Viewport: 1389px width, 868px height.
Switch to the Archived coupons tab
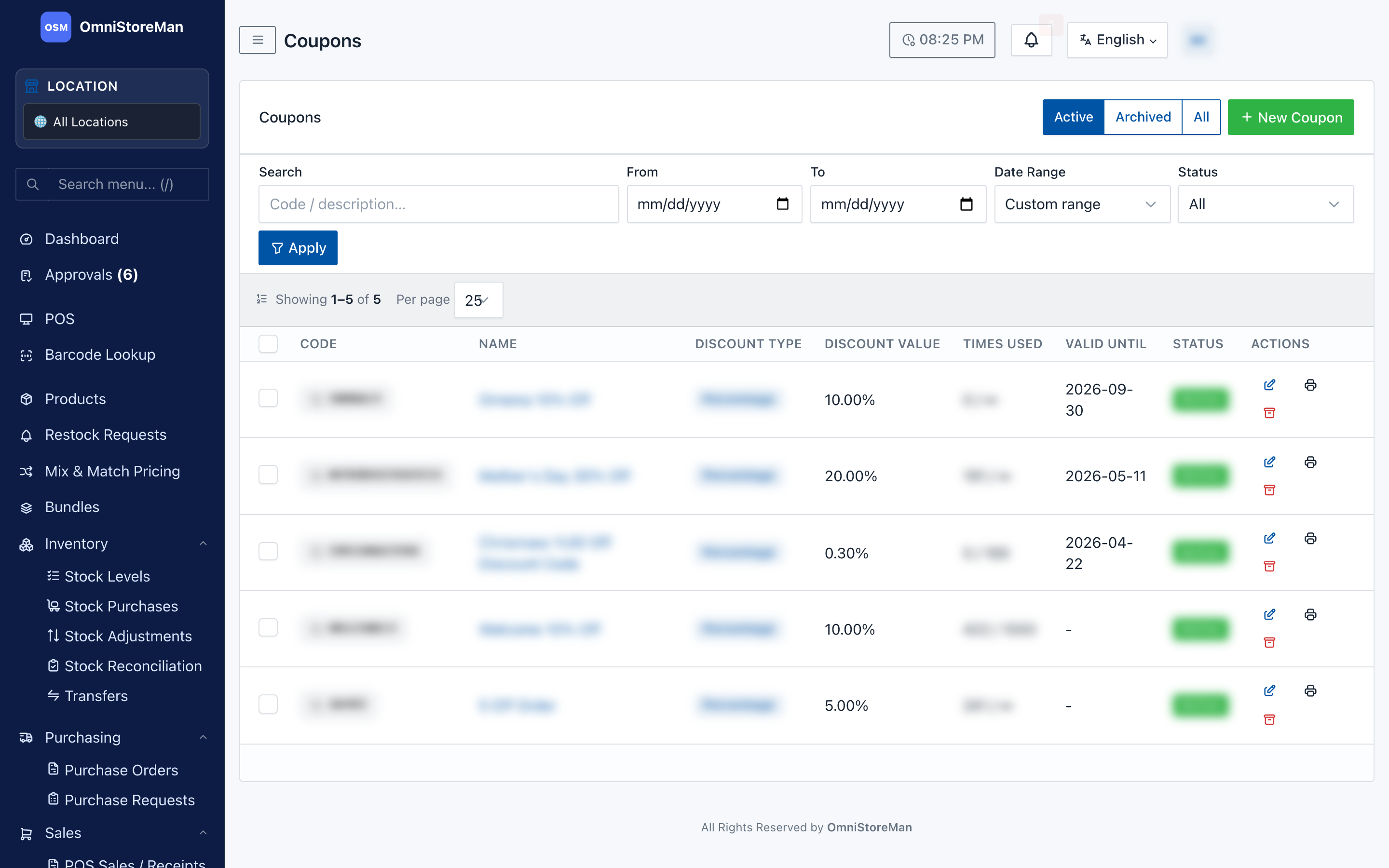tap(1143, 117)
